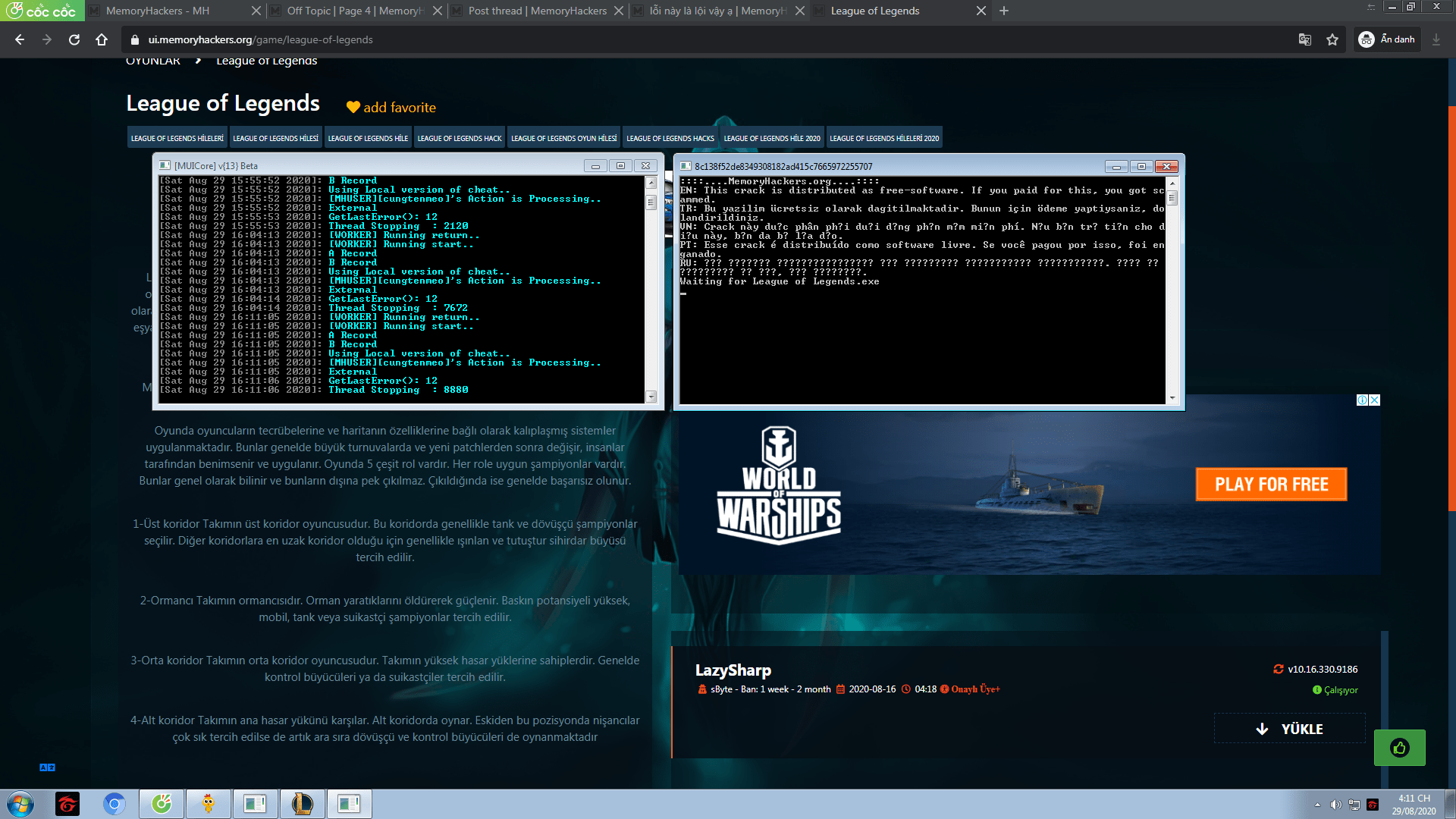Open LEAGUE OF LEGENDS OYUN HİLESİ tag
This screenshot has width=1456, height=819.
pyautogui.click(x=564, y=138)
